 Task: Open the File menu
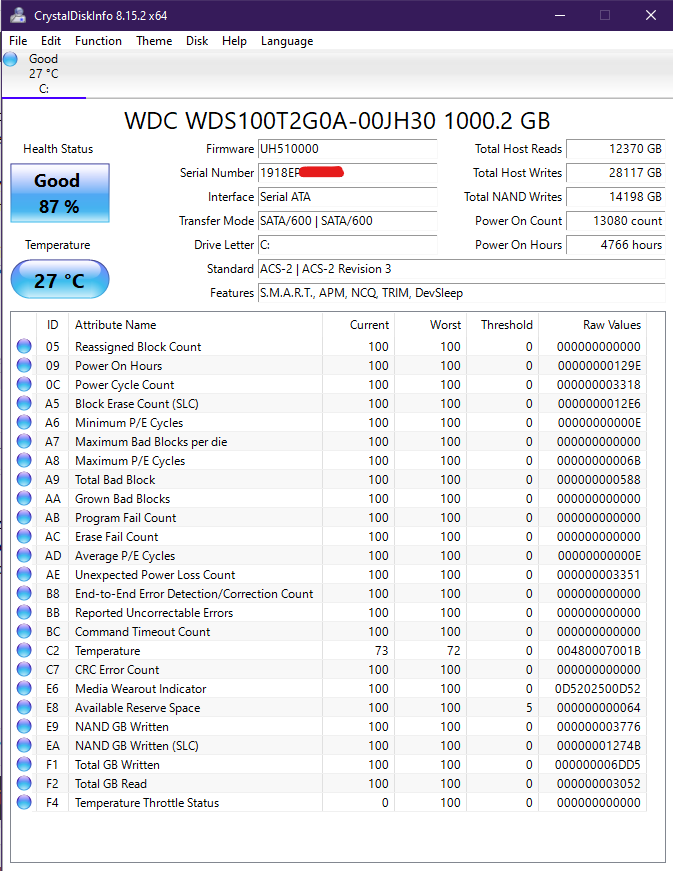[x=18, y=41]
